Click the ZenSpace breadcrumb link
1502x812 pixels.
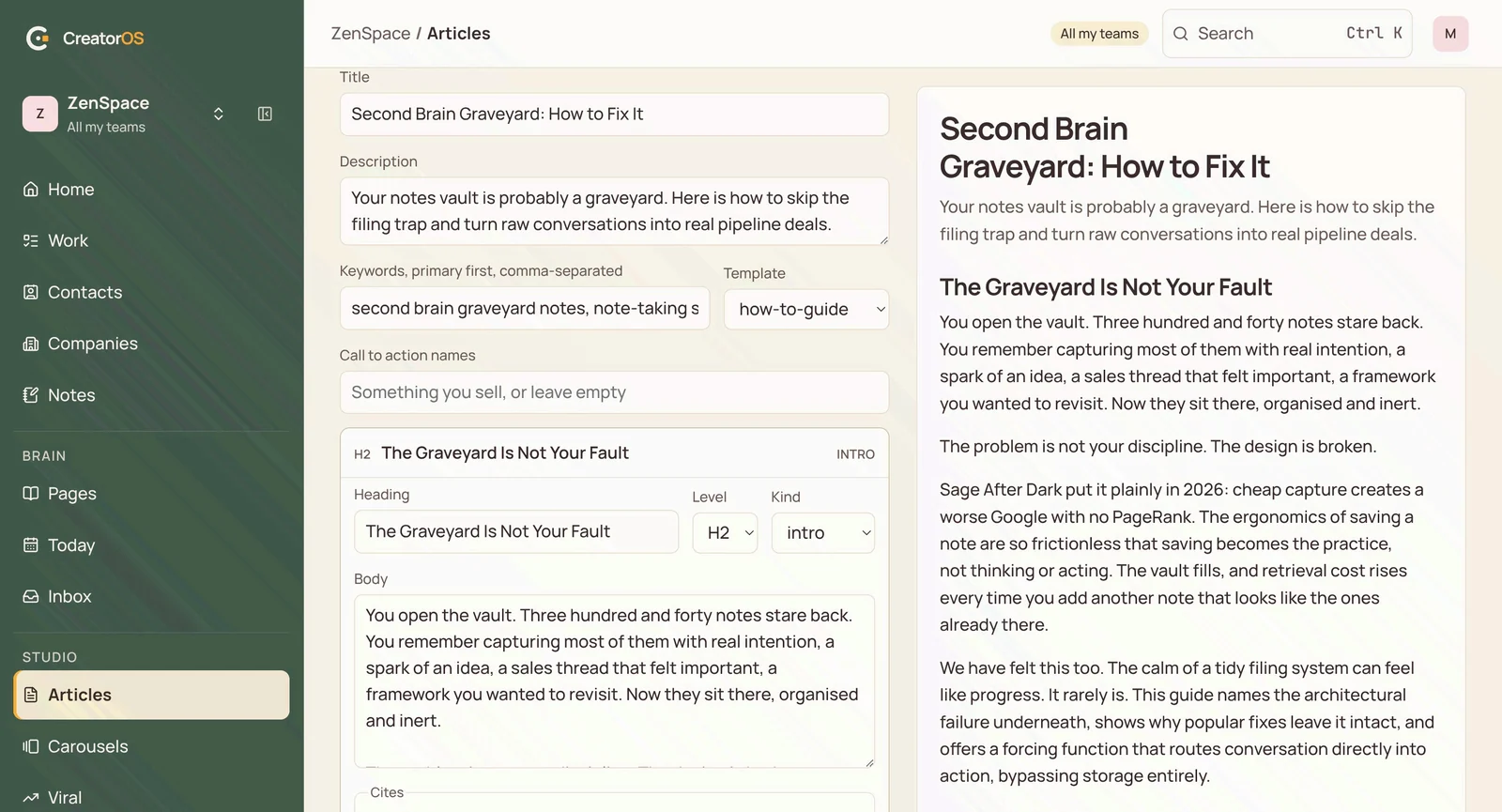pyautogui.click(x=371, y=34)
